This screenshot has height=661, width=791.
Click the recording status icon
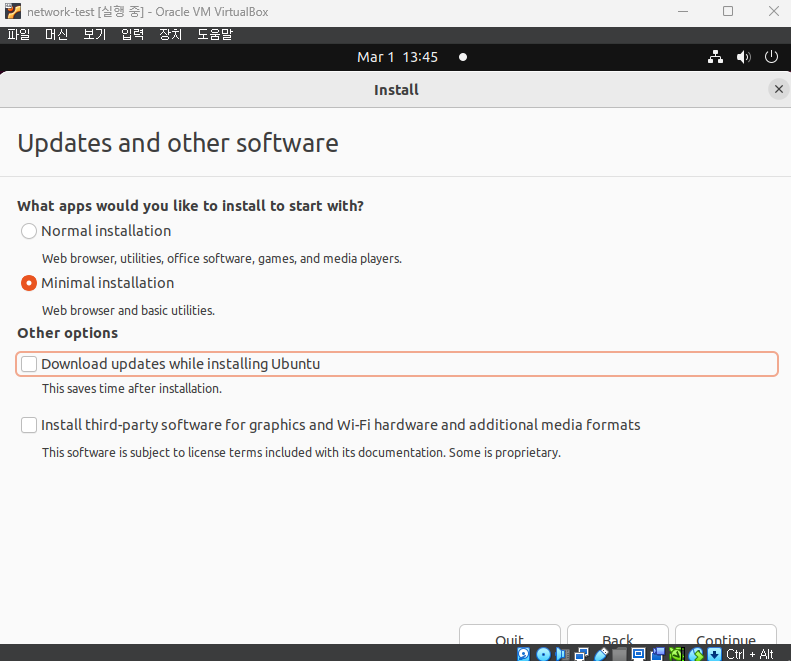tap(658, 654)
